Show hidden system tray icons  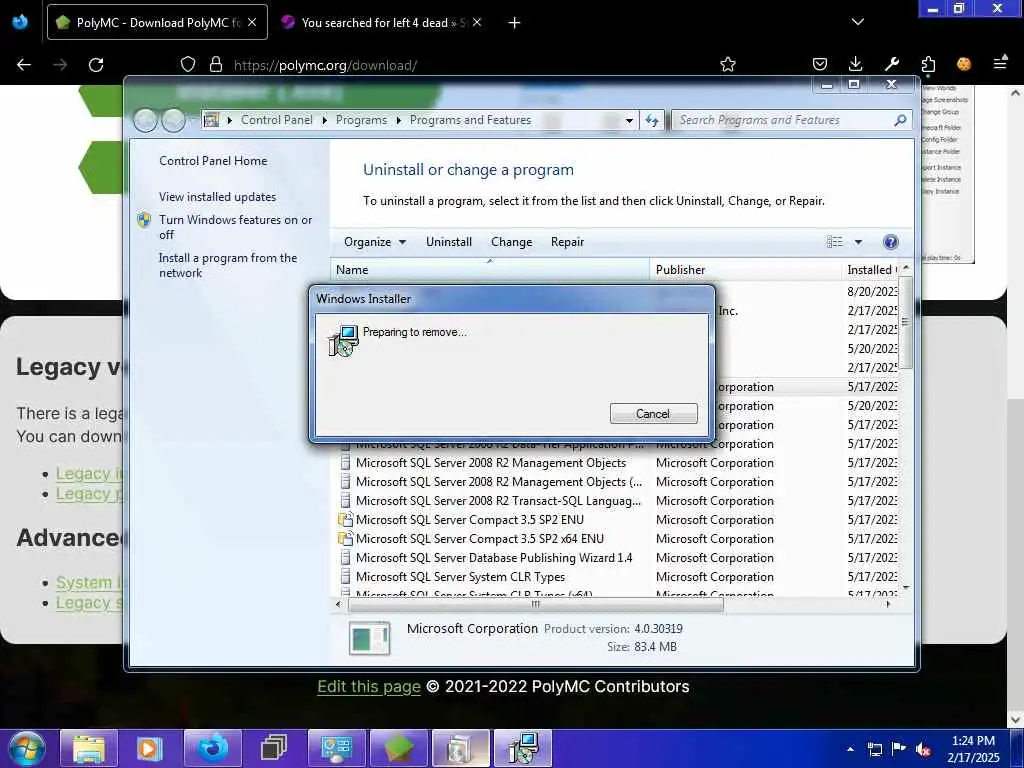click(850, 749)
